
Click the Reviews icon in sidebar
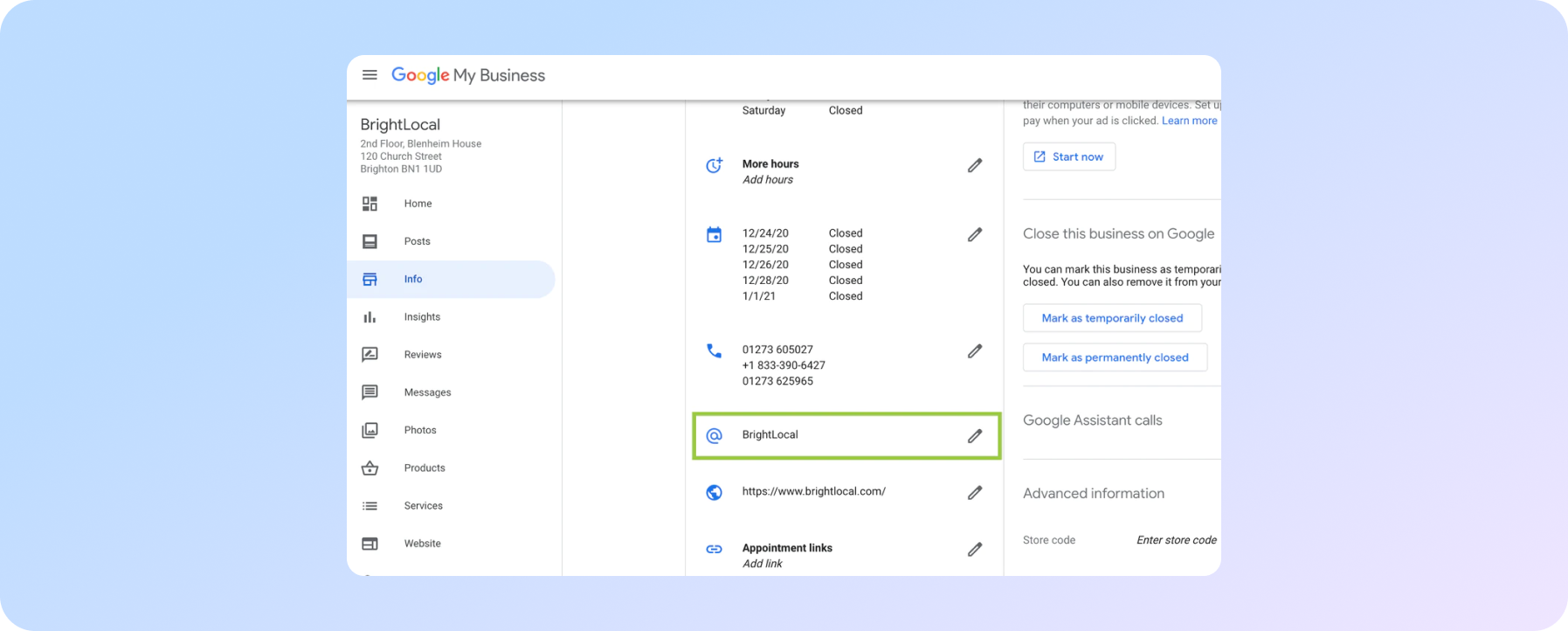point(370,354)
